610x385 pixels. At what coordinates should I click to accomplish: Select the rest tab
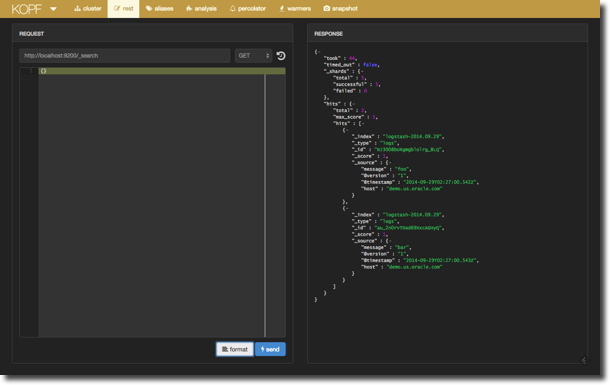(x=123, y=9)
